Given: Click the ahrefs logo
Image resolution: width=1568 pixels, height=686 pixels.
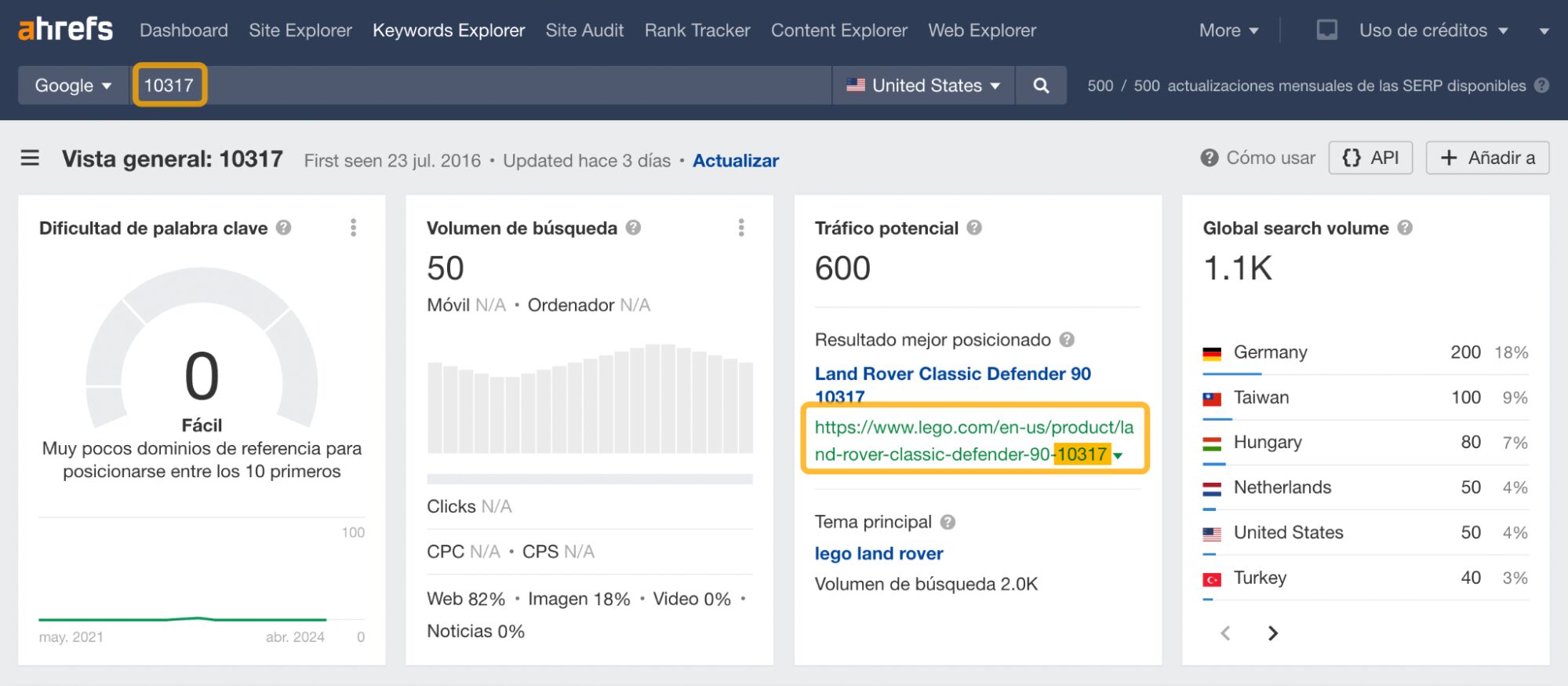Looking at the screenshot, I should point(65,30).
